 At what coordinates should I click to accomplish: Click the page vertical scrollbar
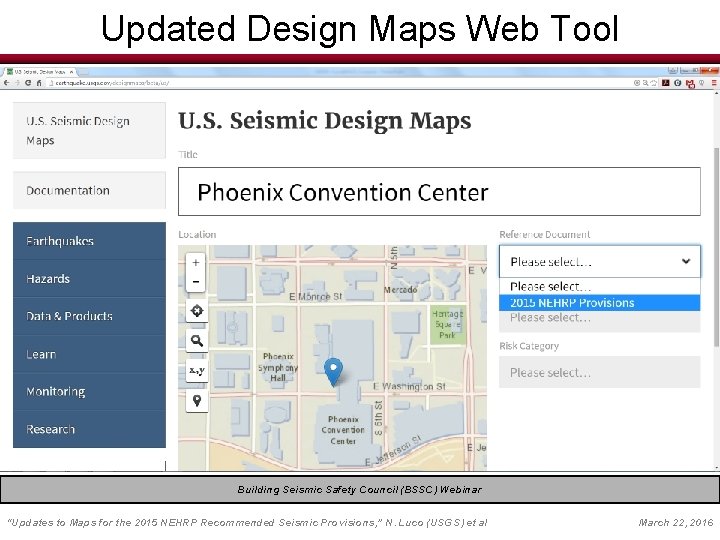point(716,248)
